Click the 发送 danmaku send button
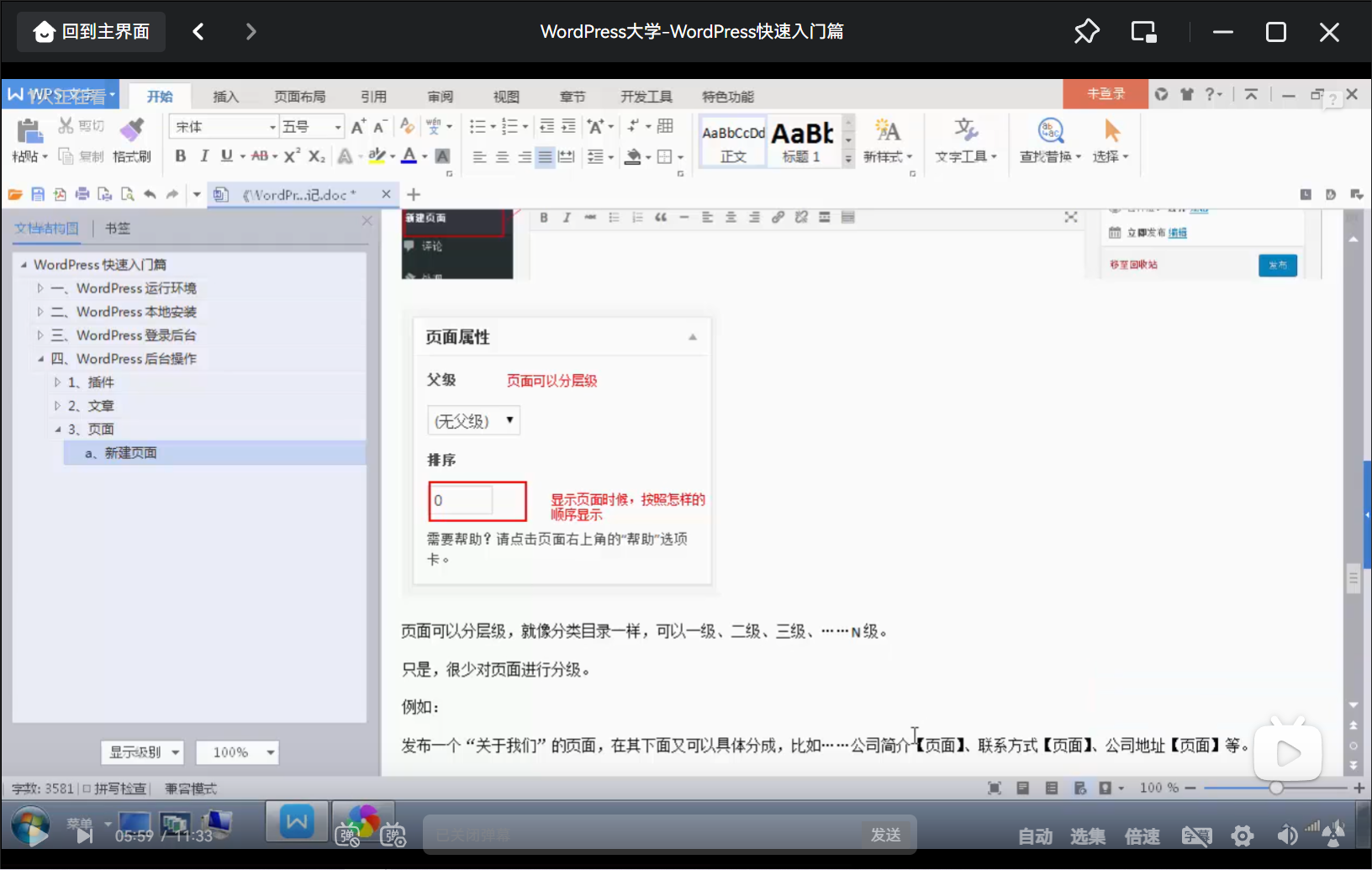The height and width of the screenshot is (870, 1372). tap(885, 835)
